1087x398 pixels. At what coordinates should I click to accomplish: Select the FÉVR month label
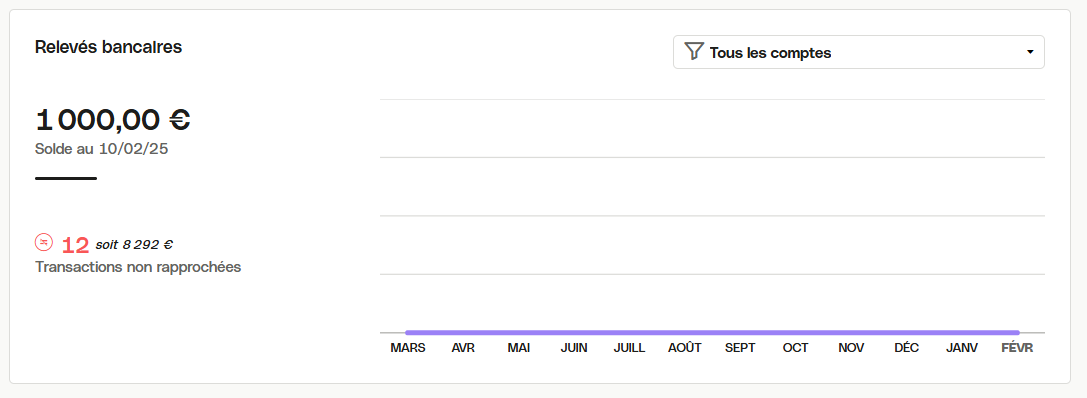(1017, 348)
